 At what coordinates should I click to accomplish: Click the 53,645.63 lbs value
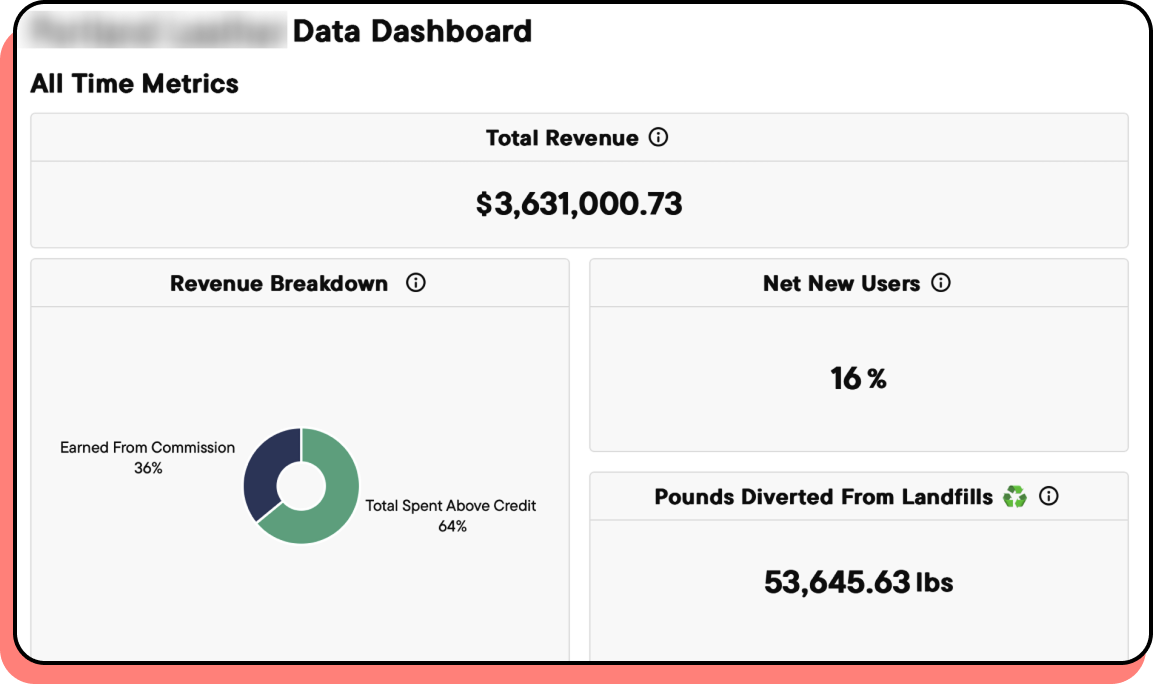click(x=858, y=582)
